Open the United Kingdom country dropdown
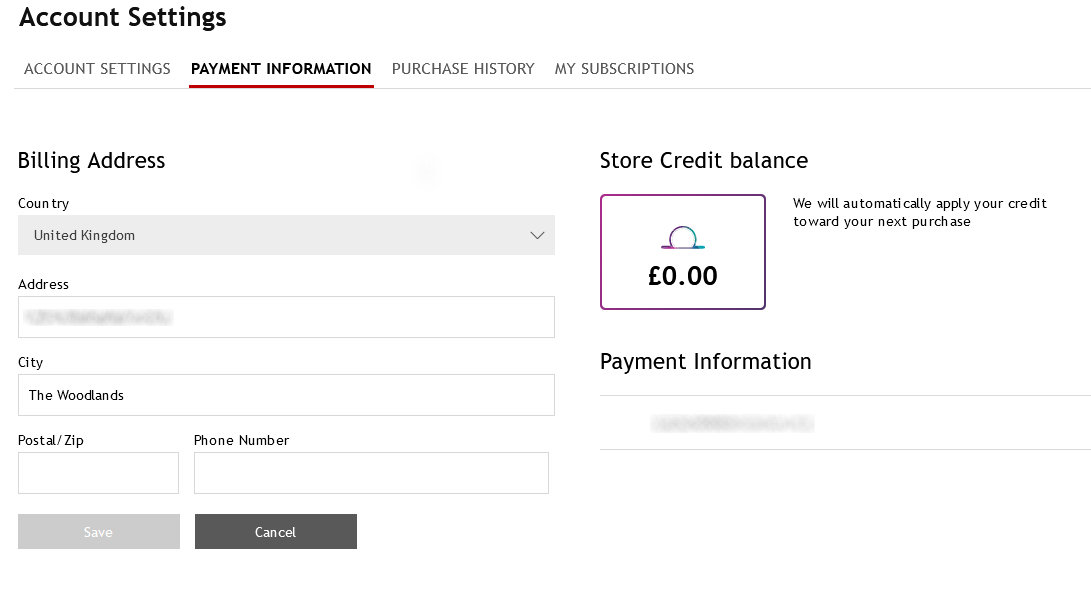This screenshot has height=600, width=1091. tap(286, 236)
